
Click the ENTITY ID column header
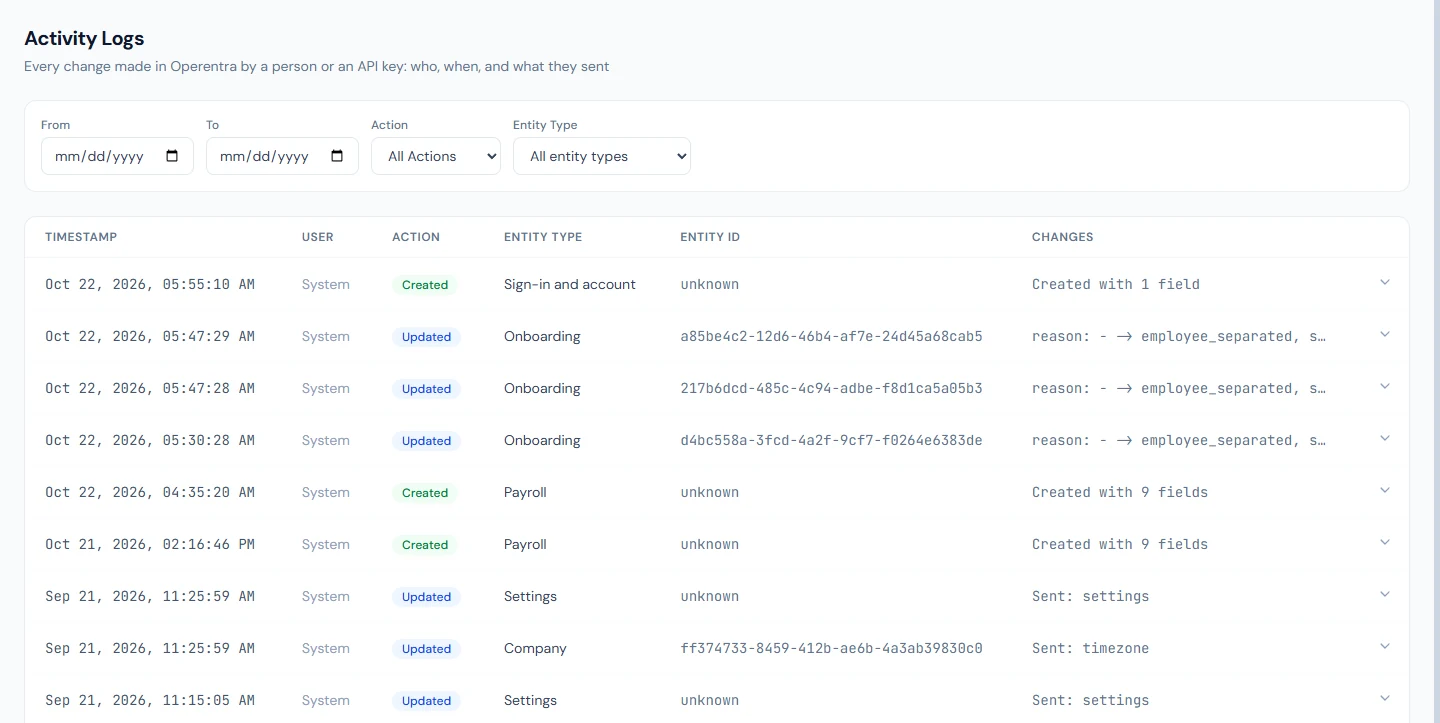pyautogui.click(x=710, y=237)
